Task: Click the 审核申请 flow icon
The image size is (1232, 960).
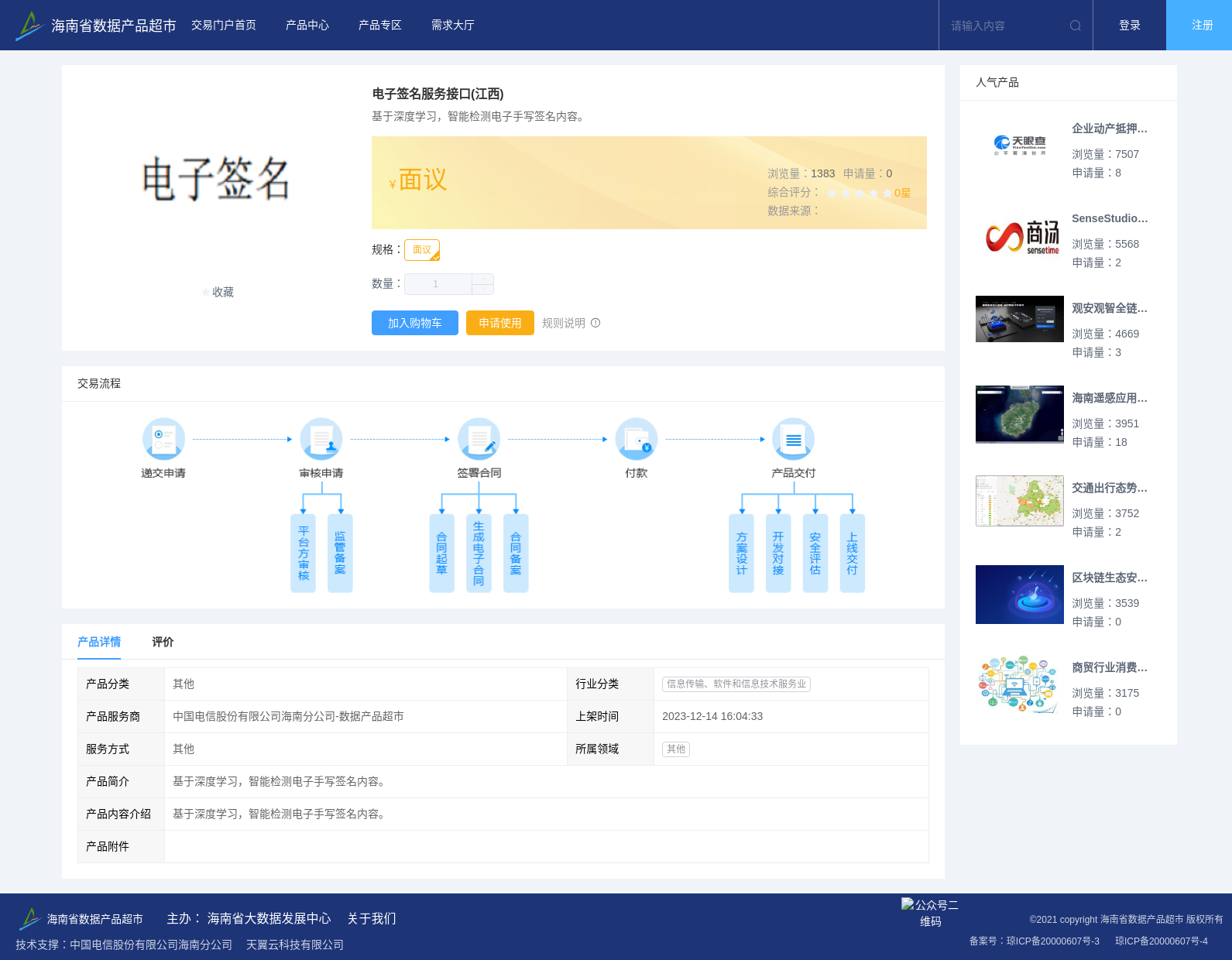Action: 321,439
